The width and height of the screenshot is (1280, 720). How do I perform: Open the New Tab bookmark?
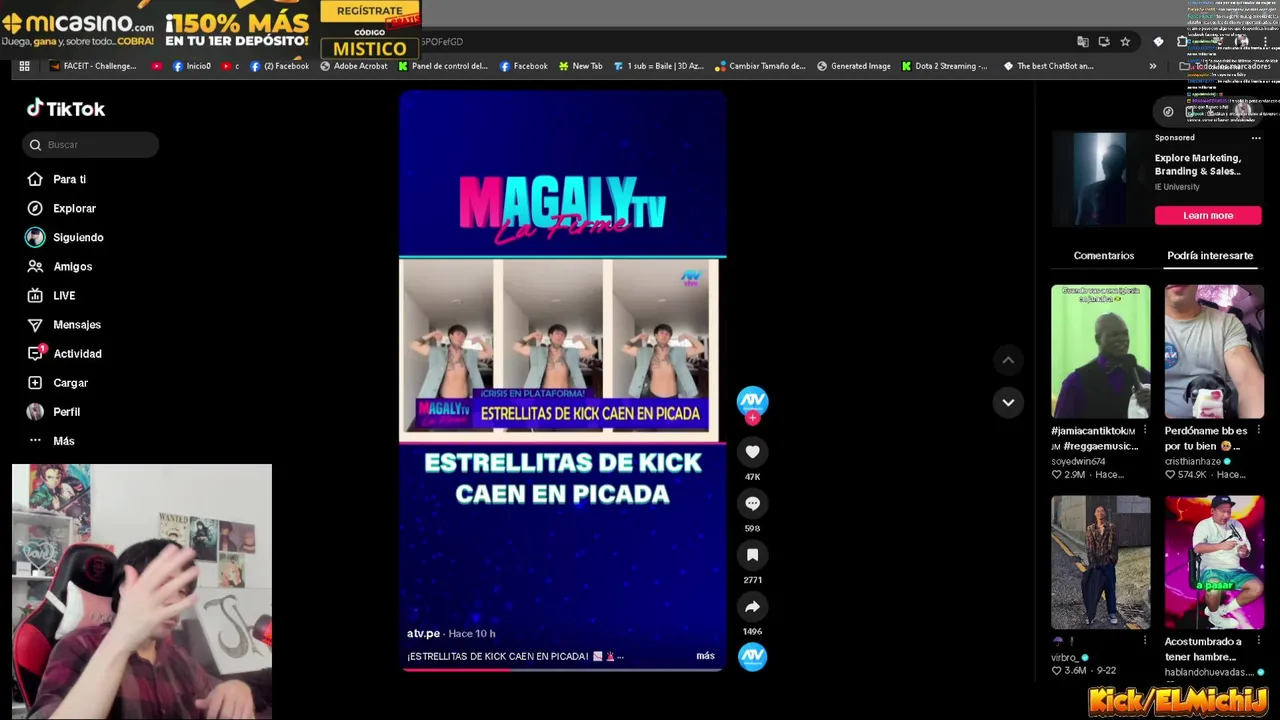[x=580, y=66]
